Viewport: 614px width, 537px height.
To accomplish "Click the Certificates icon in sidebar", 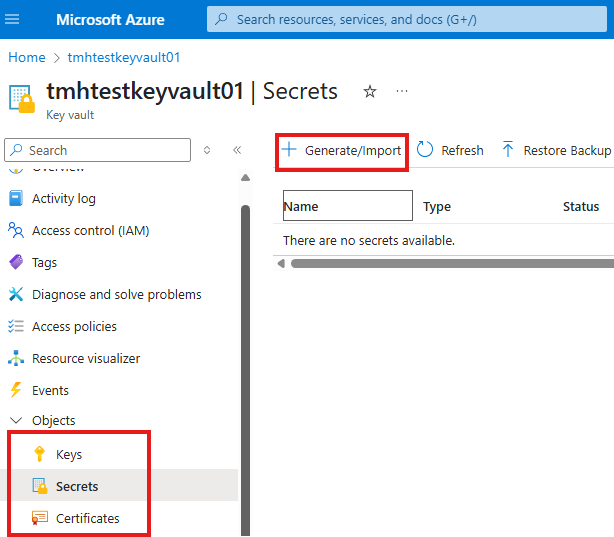I will pos(40,518).
